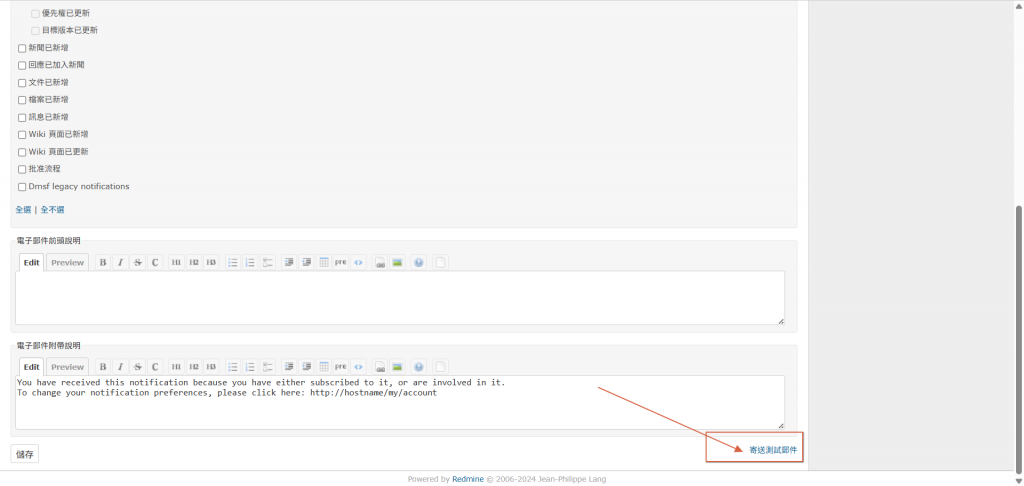Bold button in email header toolbar
Image resolution: width=1024 pixels, height=486 pixels.
coord(103,263)
